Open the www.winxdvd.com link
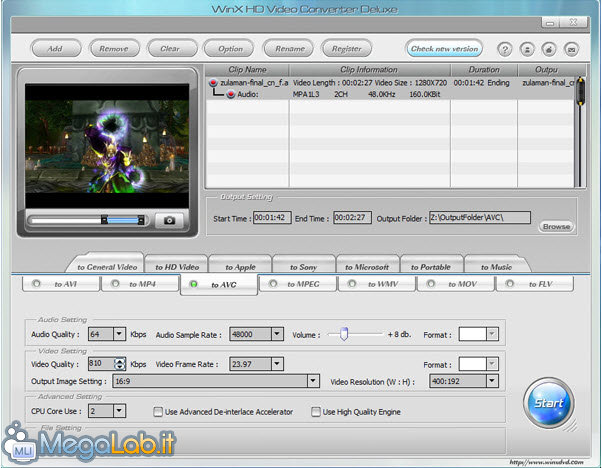Image resolution: width=602 pixels, height=468 pixels. [x=546, y=462]
